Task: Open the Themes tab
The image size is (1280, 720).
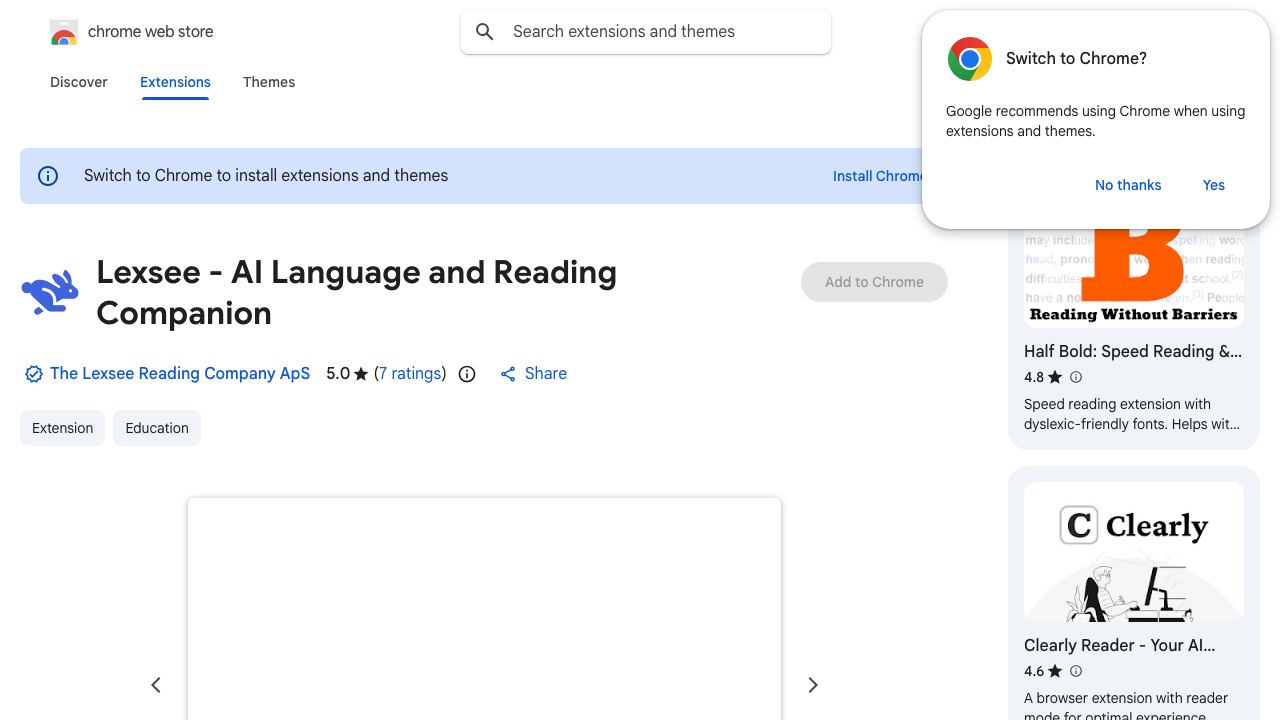Action: coord(269,82)
